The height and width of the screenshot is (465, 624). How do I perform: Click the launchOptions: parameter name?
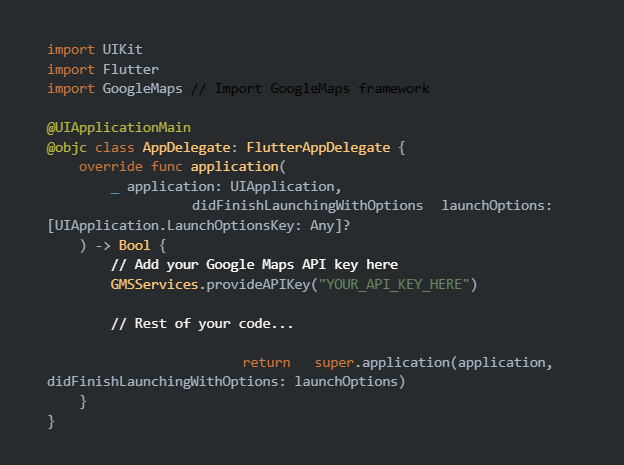coord(497,205)
